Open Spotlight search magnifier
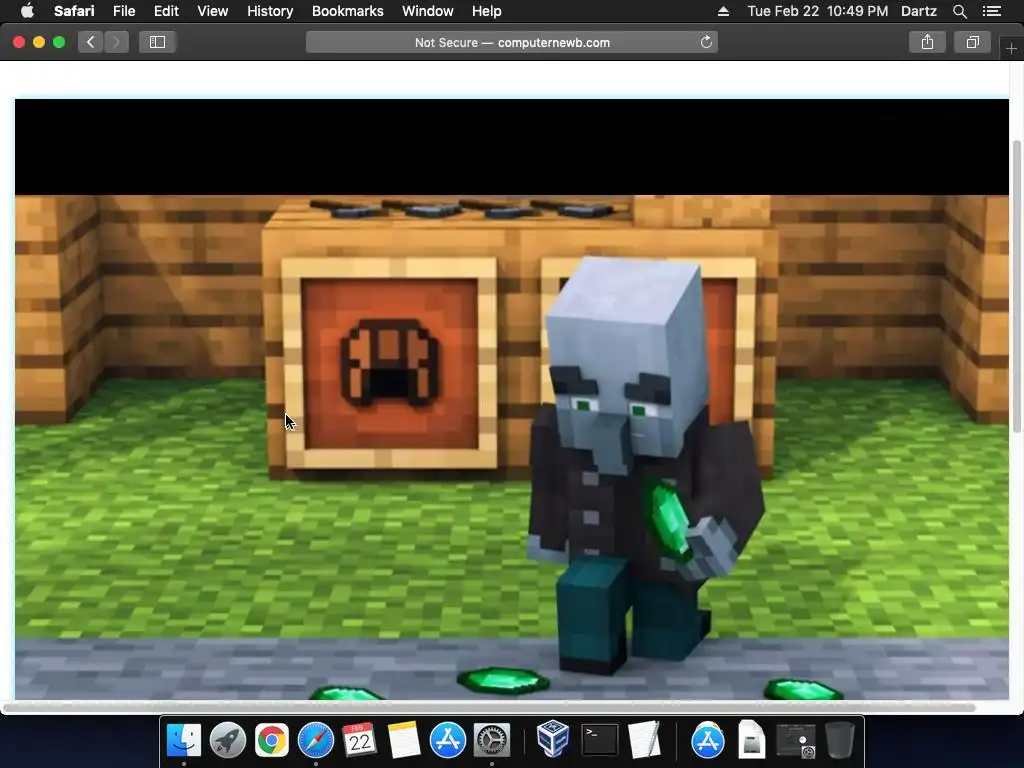 pyautogui.click(x=959, y=11)
